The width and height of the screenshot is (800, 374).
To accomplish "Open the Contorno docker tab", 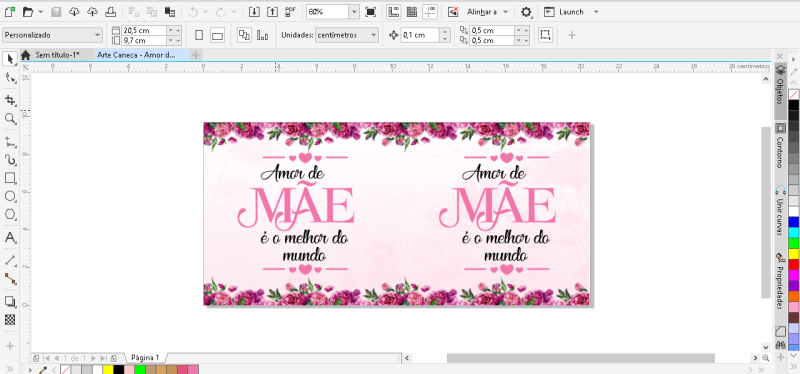I will 780,146.
